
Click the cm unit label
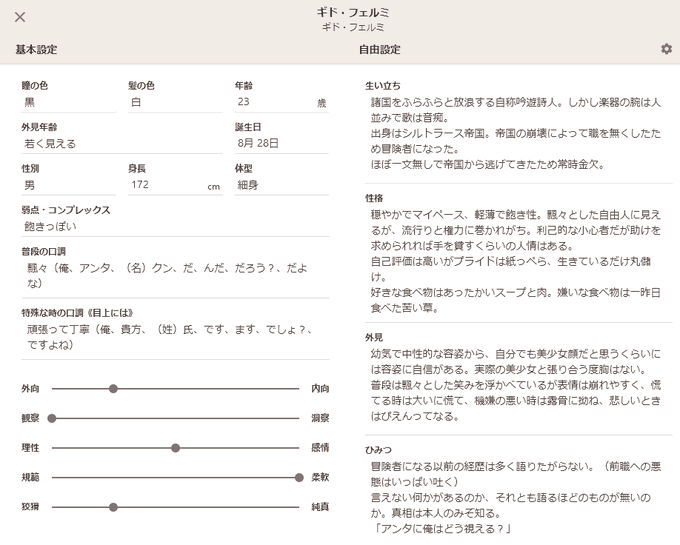click(213, 187)
